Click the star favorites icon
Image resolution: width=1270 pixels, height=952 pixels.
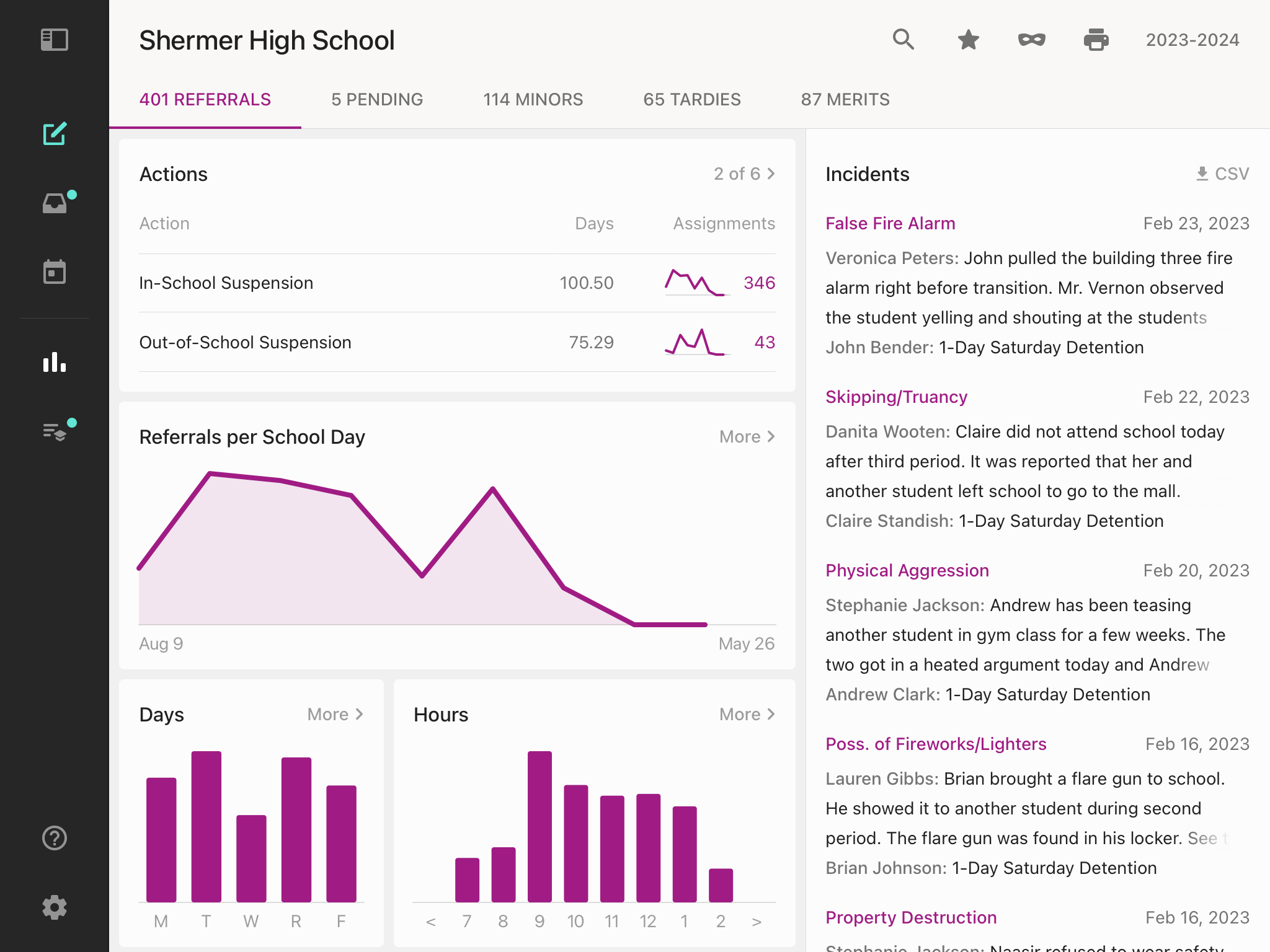click(968, 40)
